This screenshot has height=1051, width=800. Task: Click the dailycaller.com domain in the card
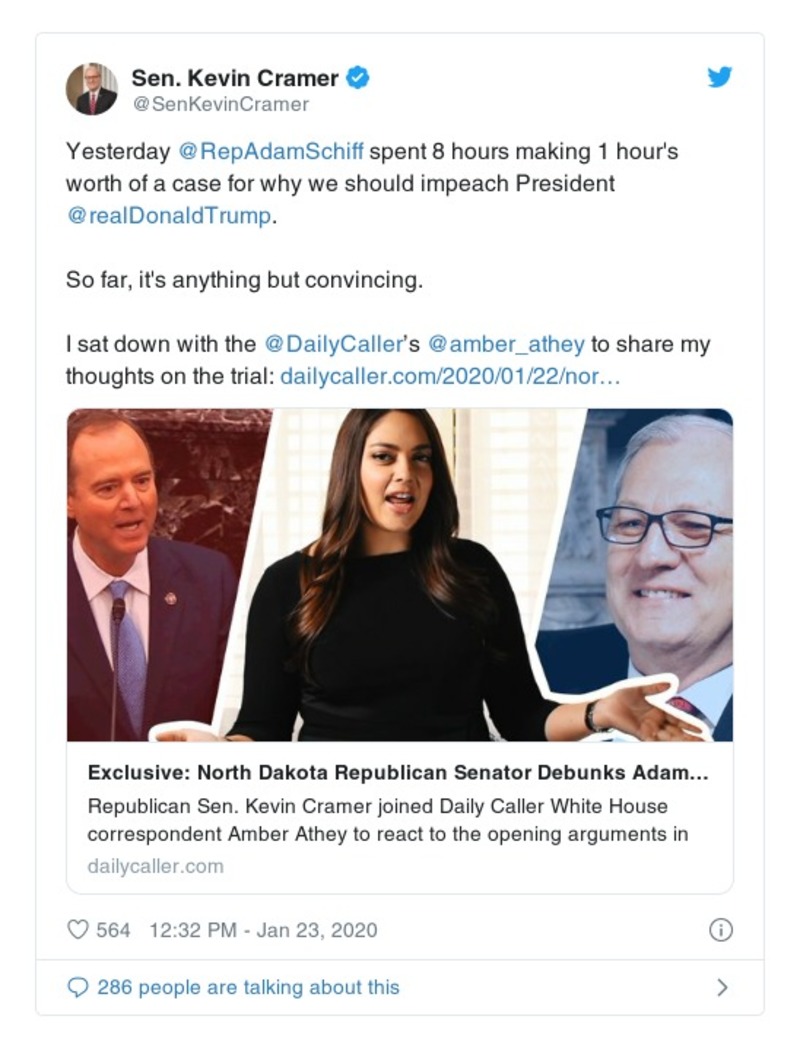point(155,866)
